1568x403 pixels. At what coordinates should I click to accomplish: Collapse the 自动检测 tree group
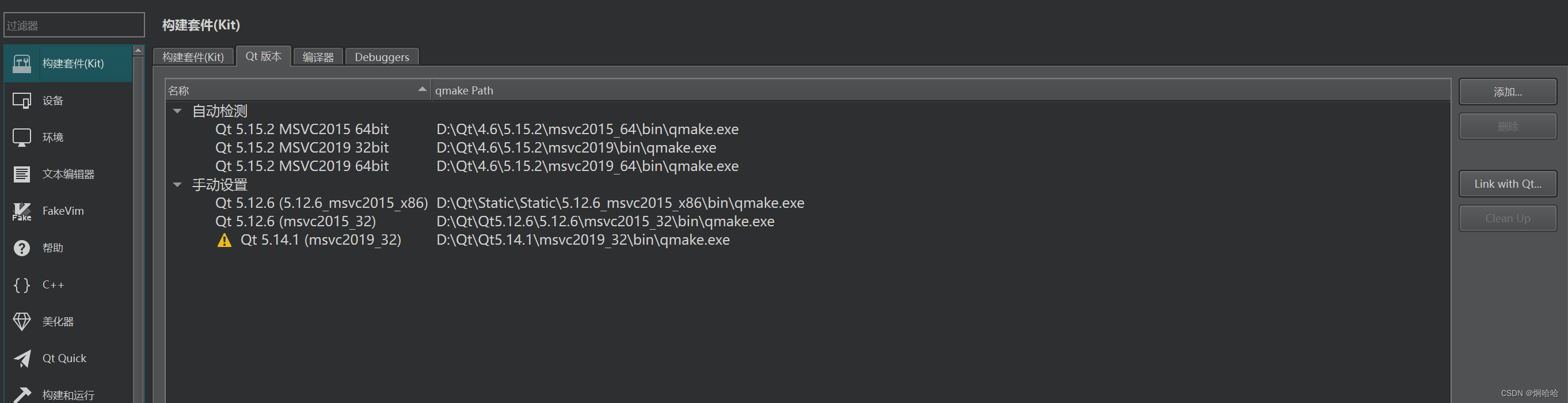point(177,111)
